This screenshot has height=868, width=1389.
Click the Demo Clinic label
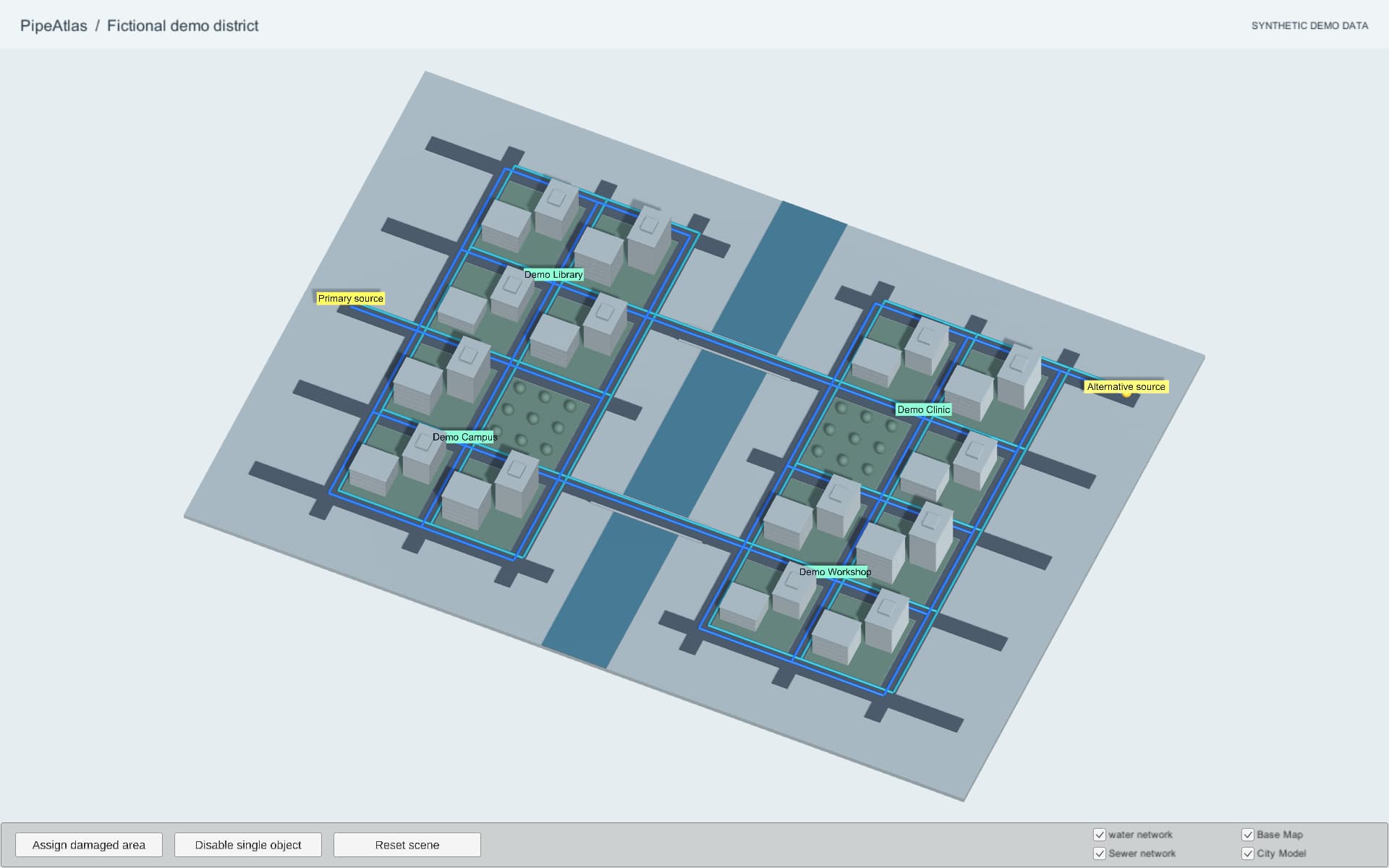click(924, 409)
